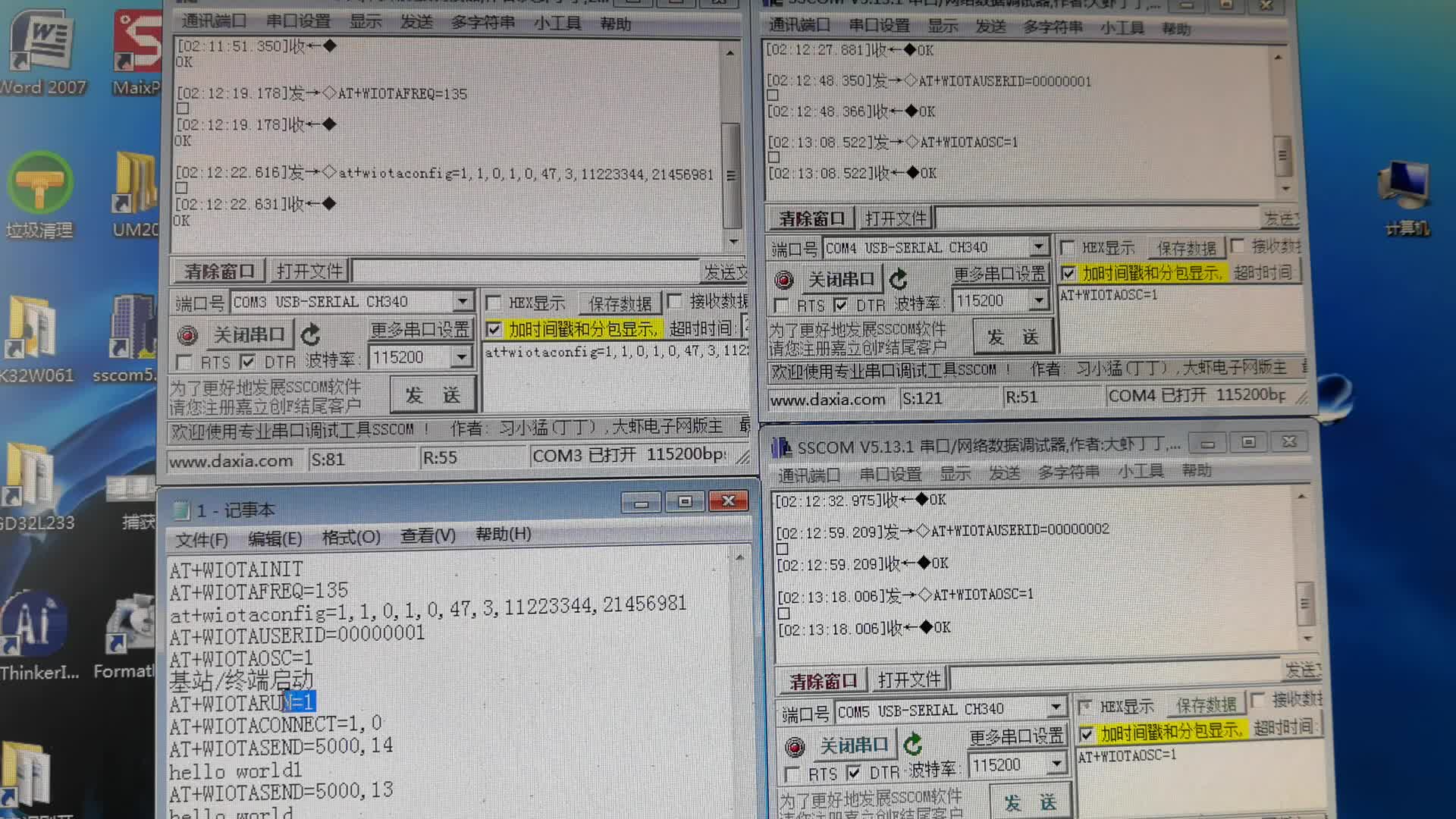Expand the 115200 baud rate dropdown in COM4 window
This screenshot has height=819, width=1456.
tap(1038, 301)
